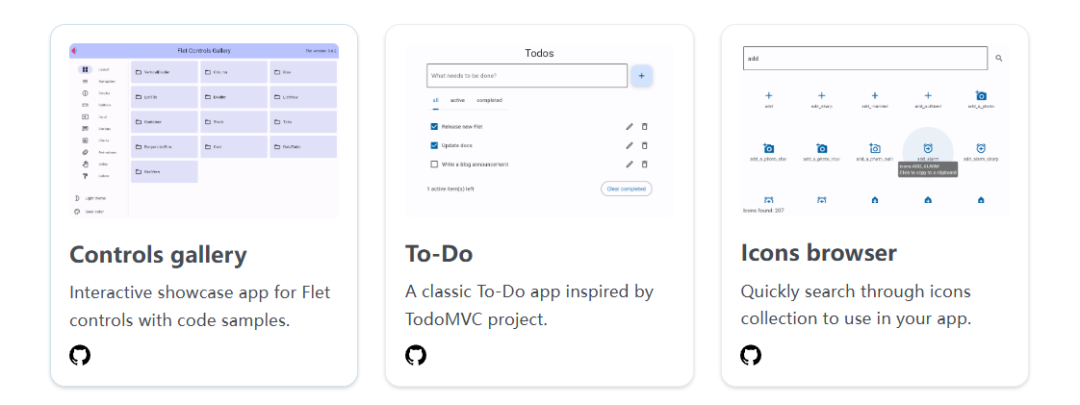Click the add_a_photo camera icon
Image resolution: width=1080 pixels, height=405 pixels.
(x=981, y=96)
